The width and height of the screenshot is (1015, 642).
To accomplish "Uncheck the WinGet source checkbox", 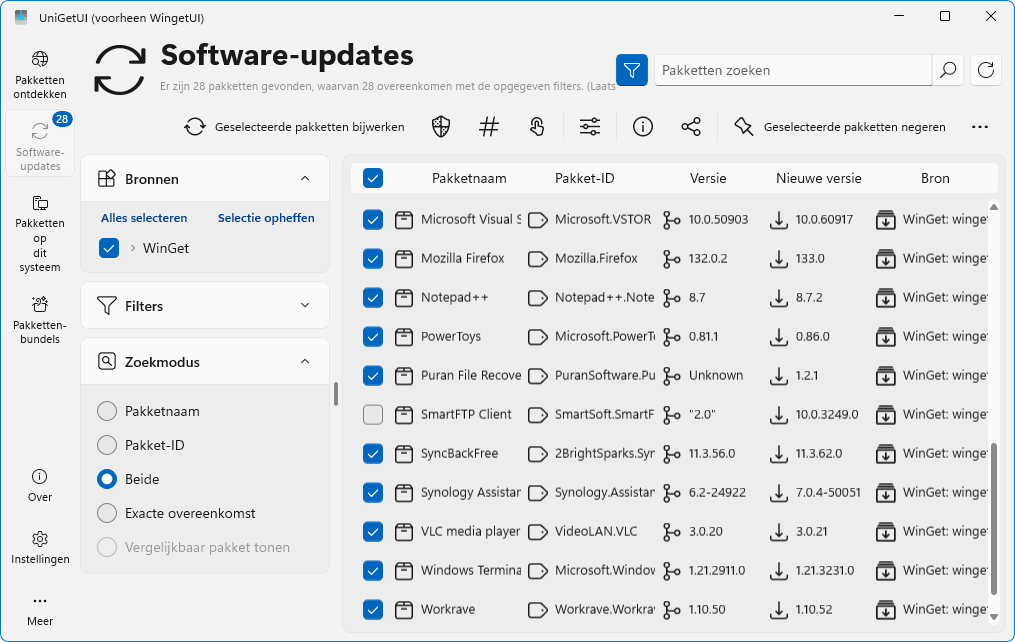I will 109,248.
